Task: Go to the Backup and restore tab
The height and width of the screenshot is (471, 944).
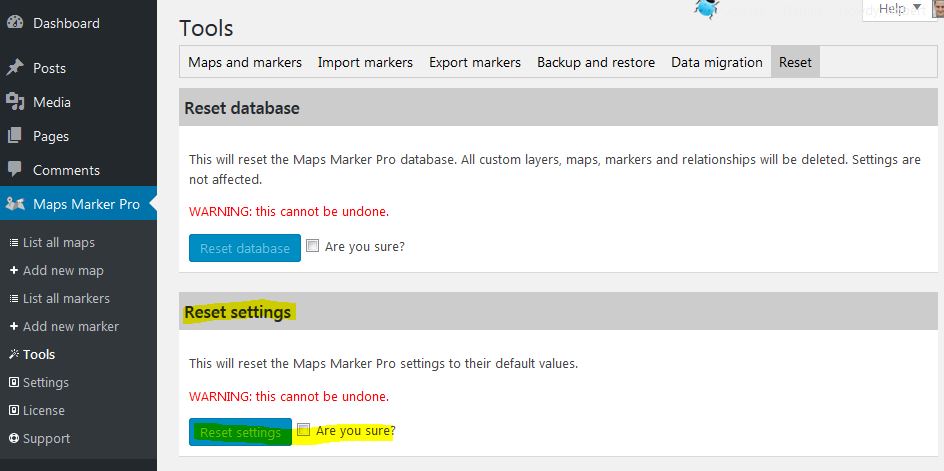Action: (596, 62)
